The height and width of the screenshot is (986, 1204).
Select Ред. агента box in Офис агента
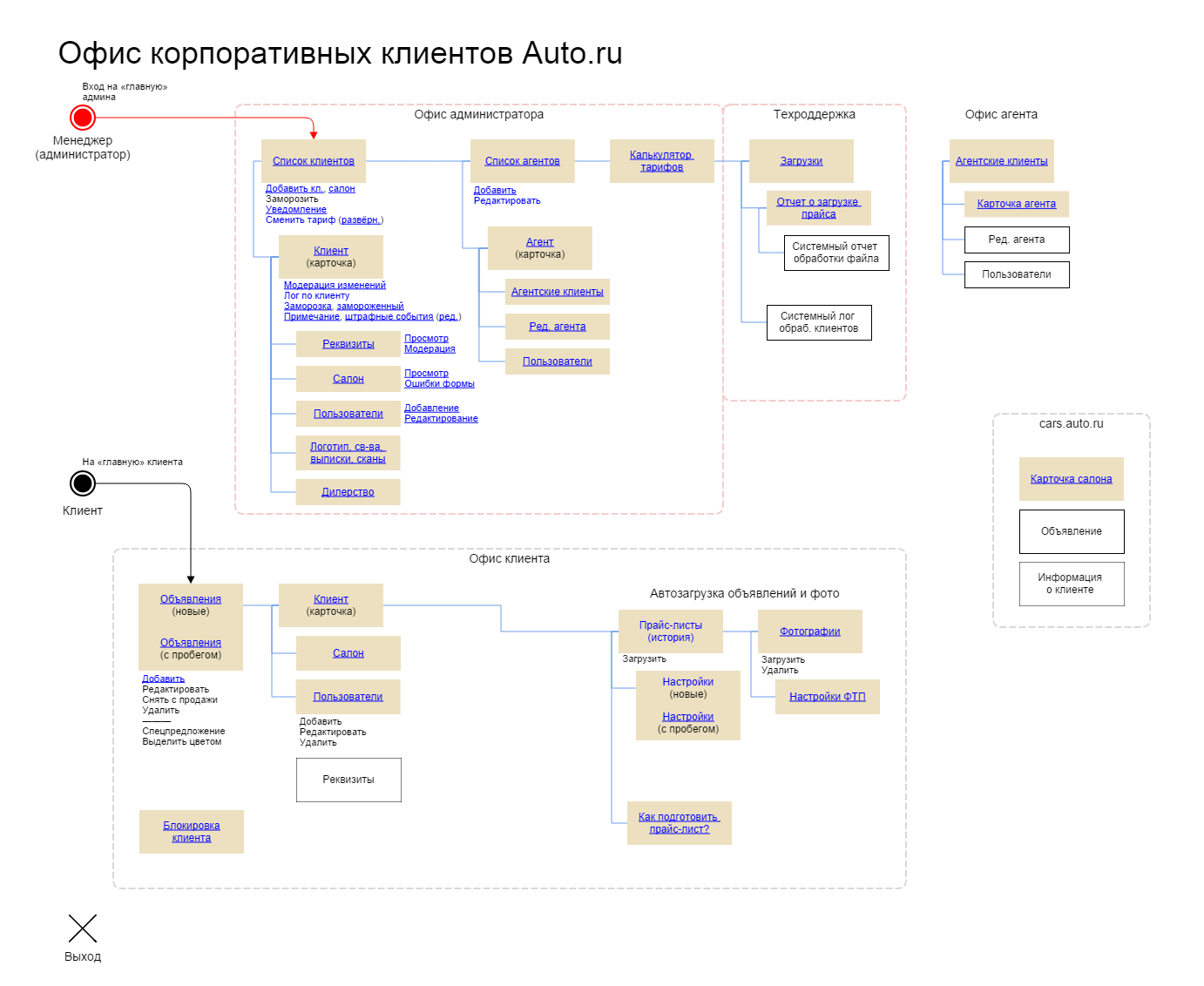1017,240
